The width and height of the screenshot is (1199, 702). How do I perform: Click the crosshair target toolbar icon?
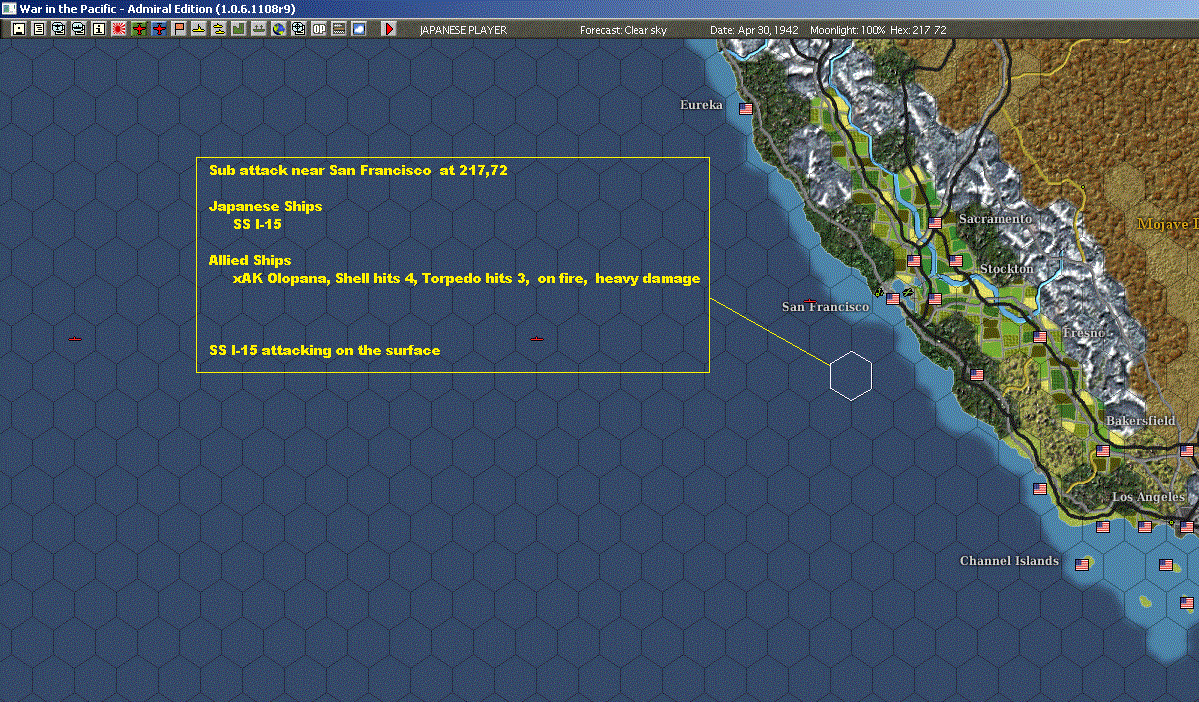coord(298,29)
